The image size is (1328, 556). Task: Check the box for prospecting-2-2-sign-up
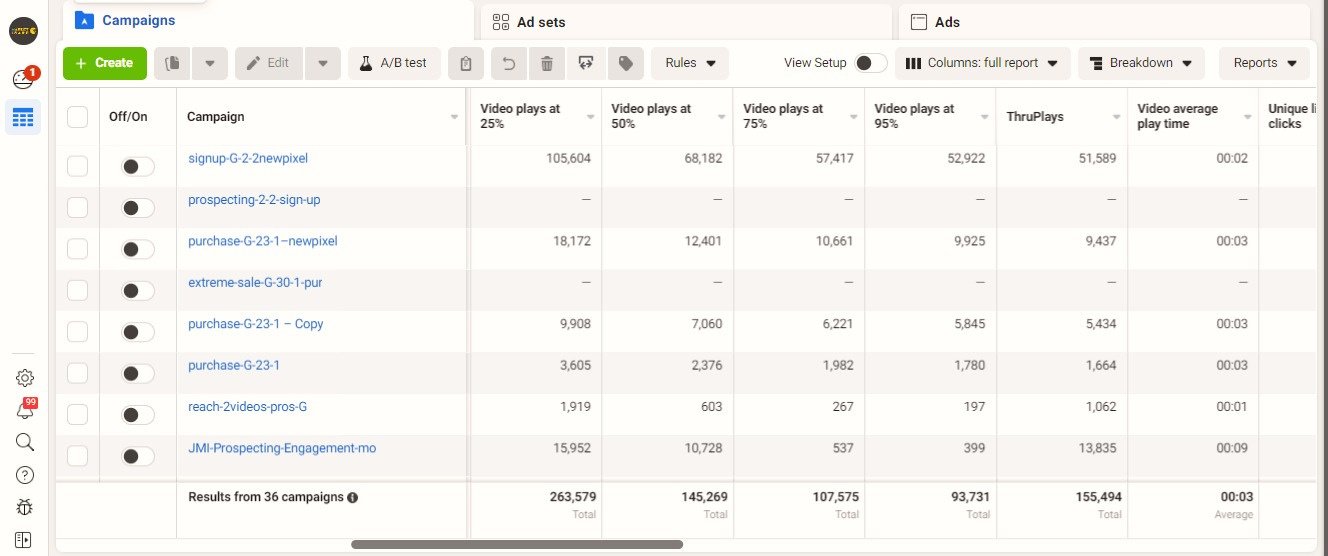click(77, 208)
